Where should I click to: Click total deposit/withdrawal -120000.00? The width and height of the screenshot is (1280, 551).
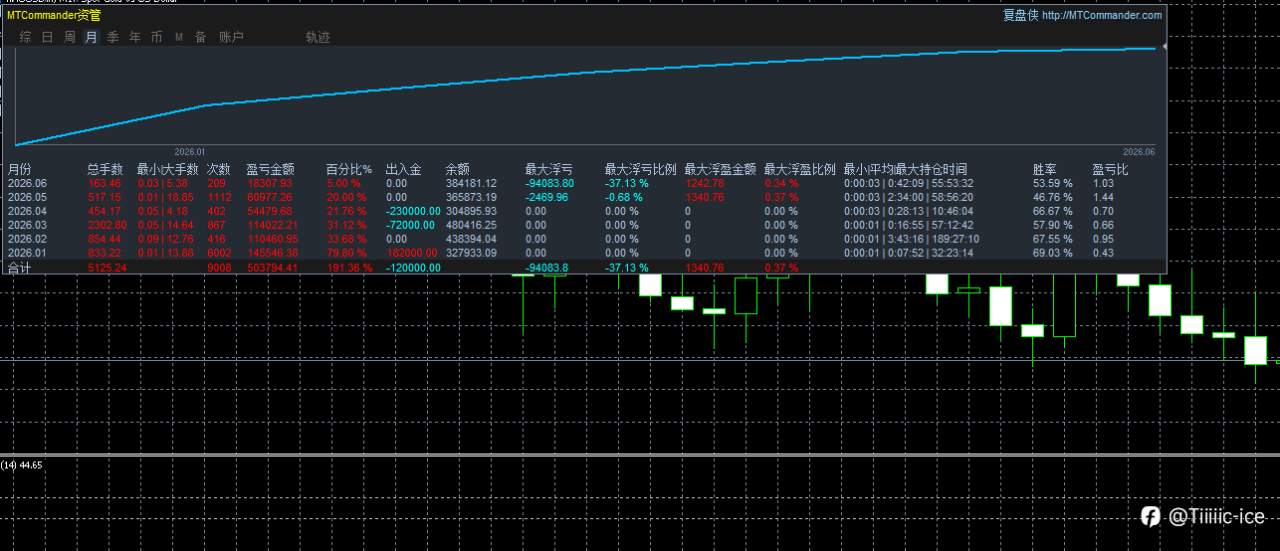(x=413, y=268)
